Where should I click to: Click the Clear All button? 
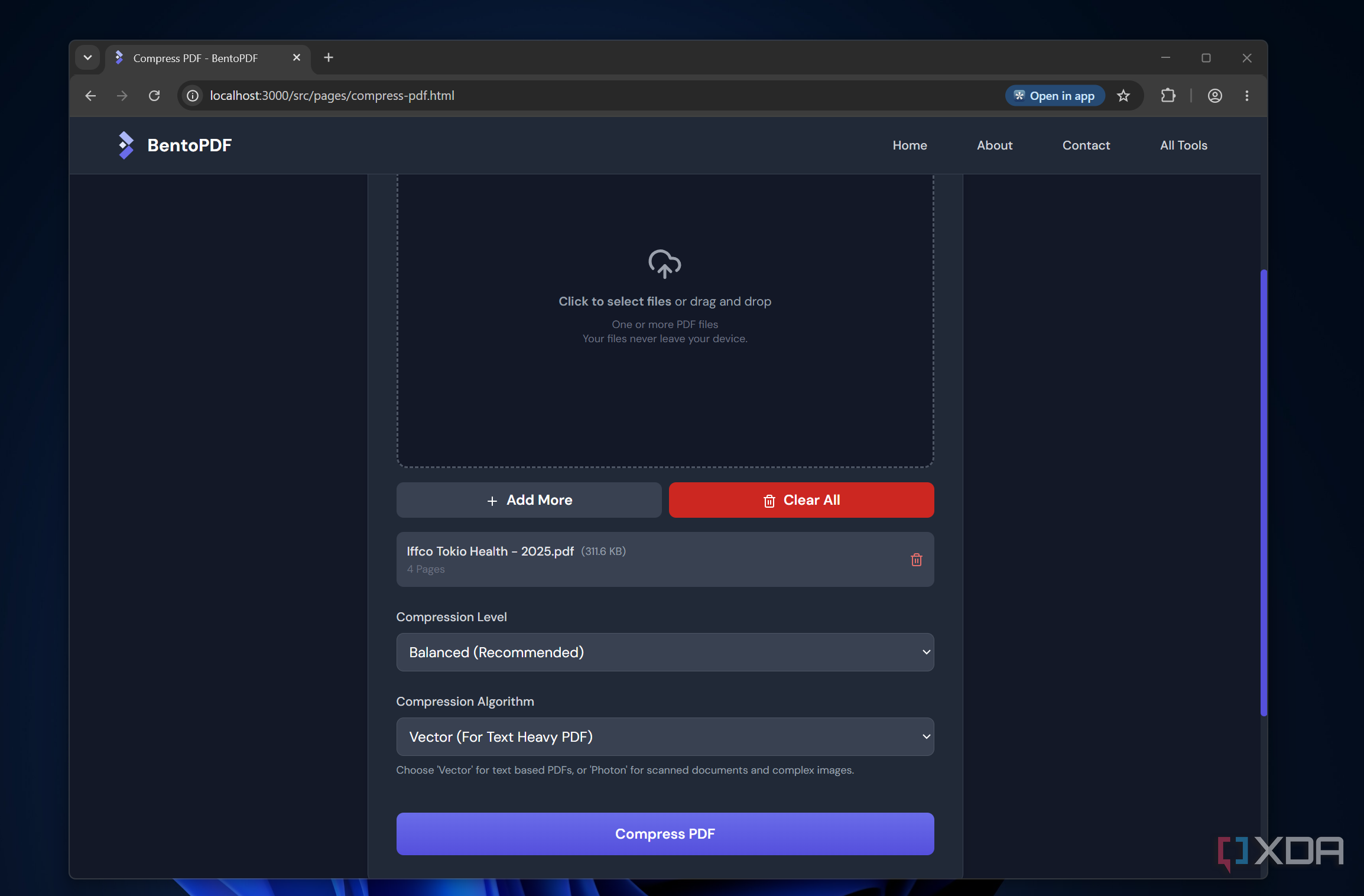pyautogui.click(x=801, y=500)
